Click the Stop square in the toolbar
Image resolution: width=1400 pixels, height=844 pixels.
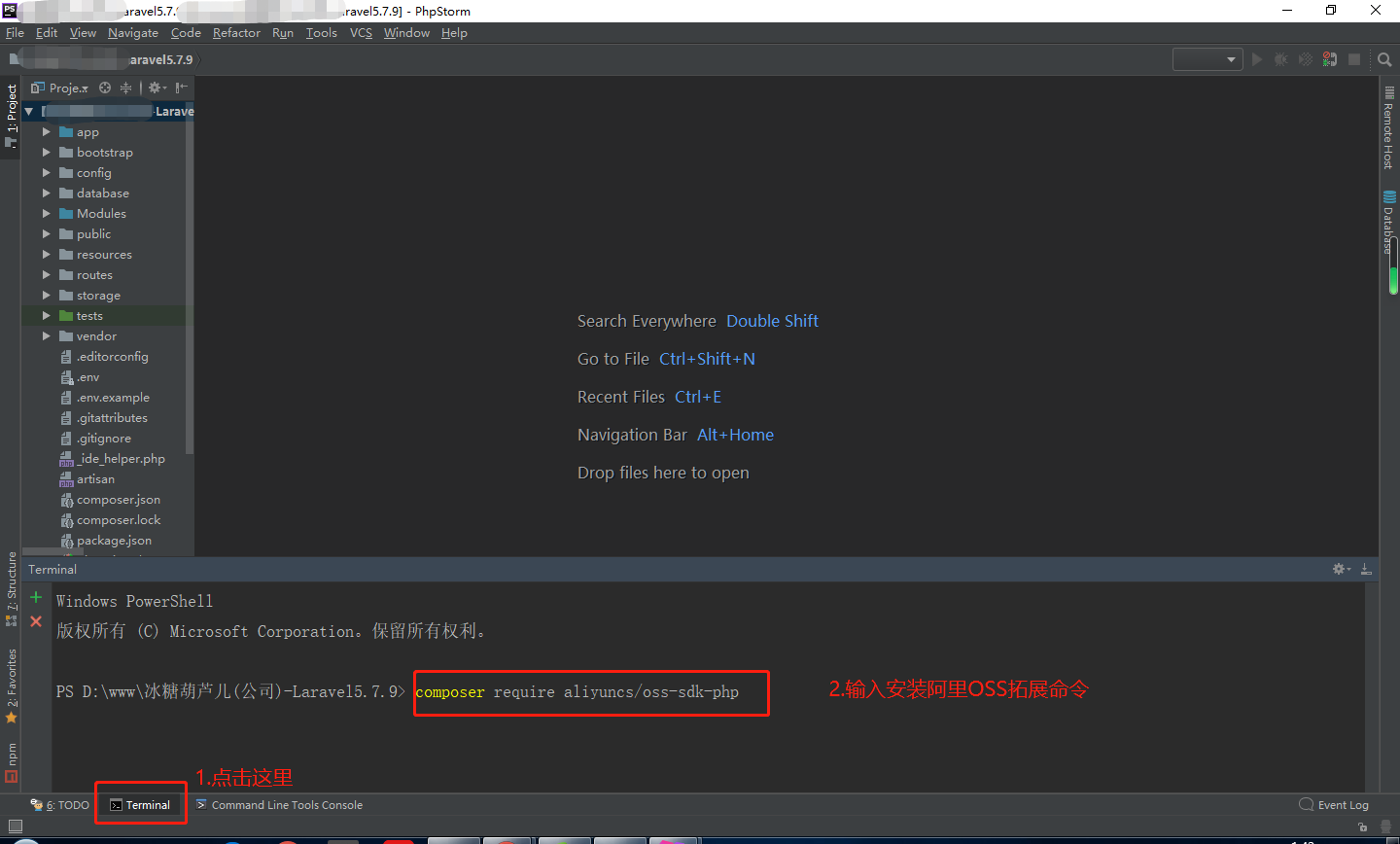point(1354,59)
